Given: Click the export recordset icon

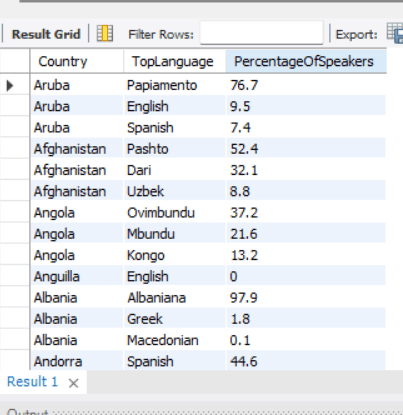Looking at the screenshot, I should tap(395, 33).
